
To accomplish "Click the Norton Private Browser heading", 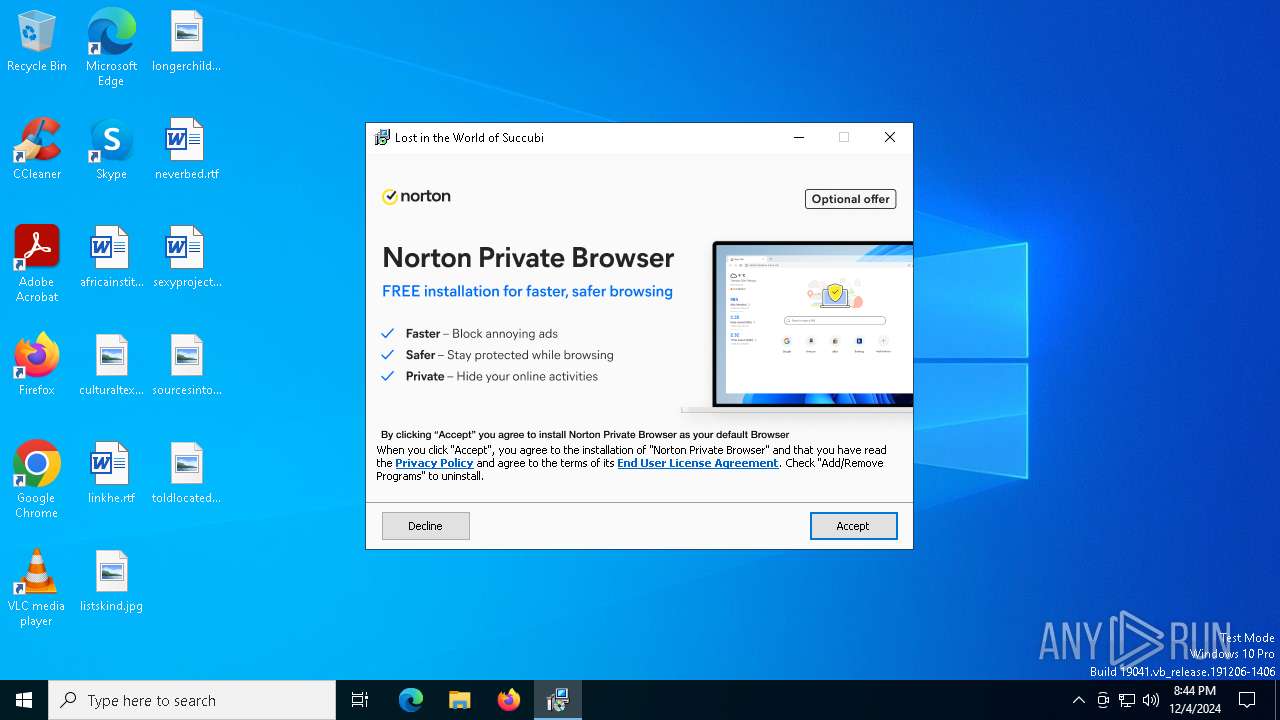I will 528,258.
